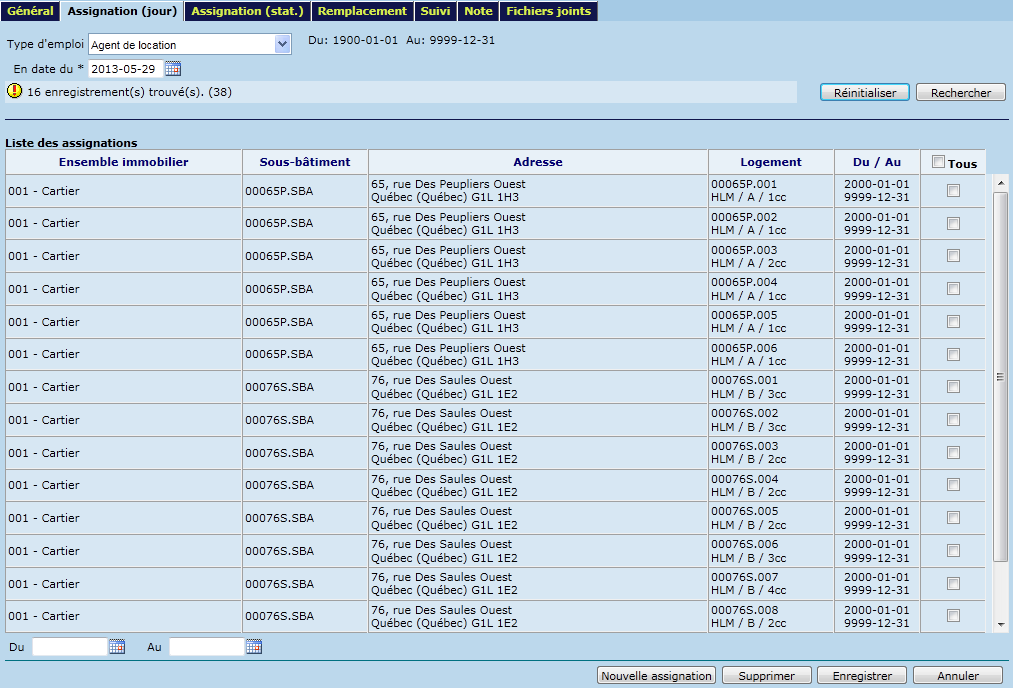Open calendar picker beside 'En date du'
The height and width of the screenshot is (688, 1013).
173,69
